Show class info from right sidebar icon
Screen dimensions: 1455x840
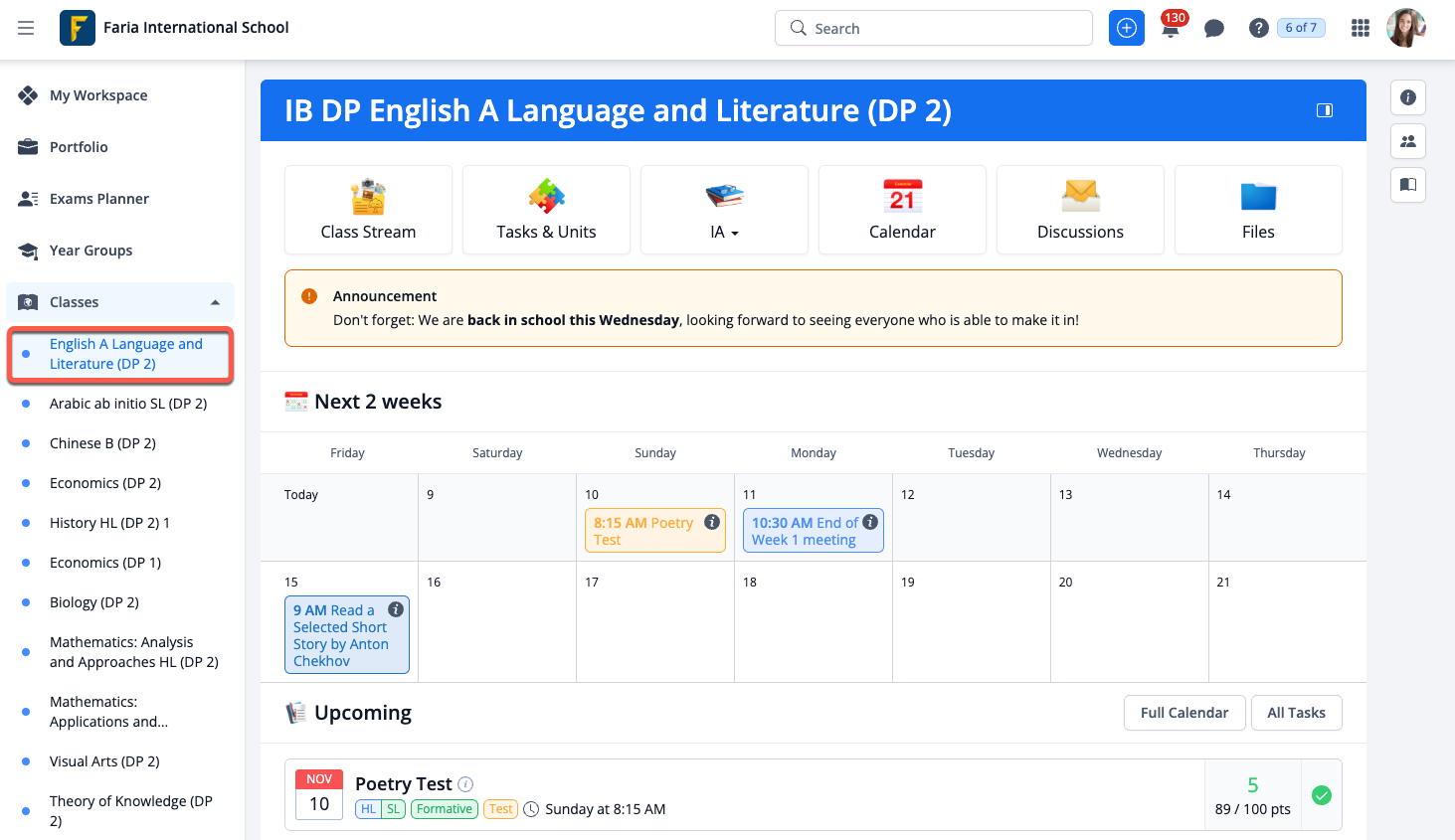click(x=1407, y=97)
